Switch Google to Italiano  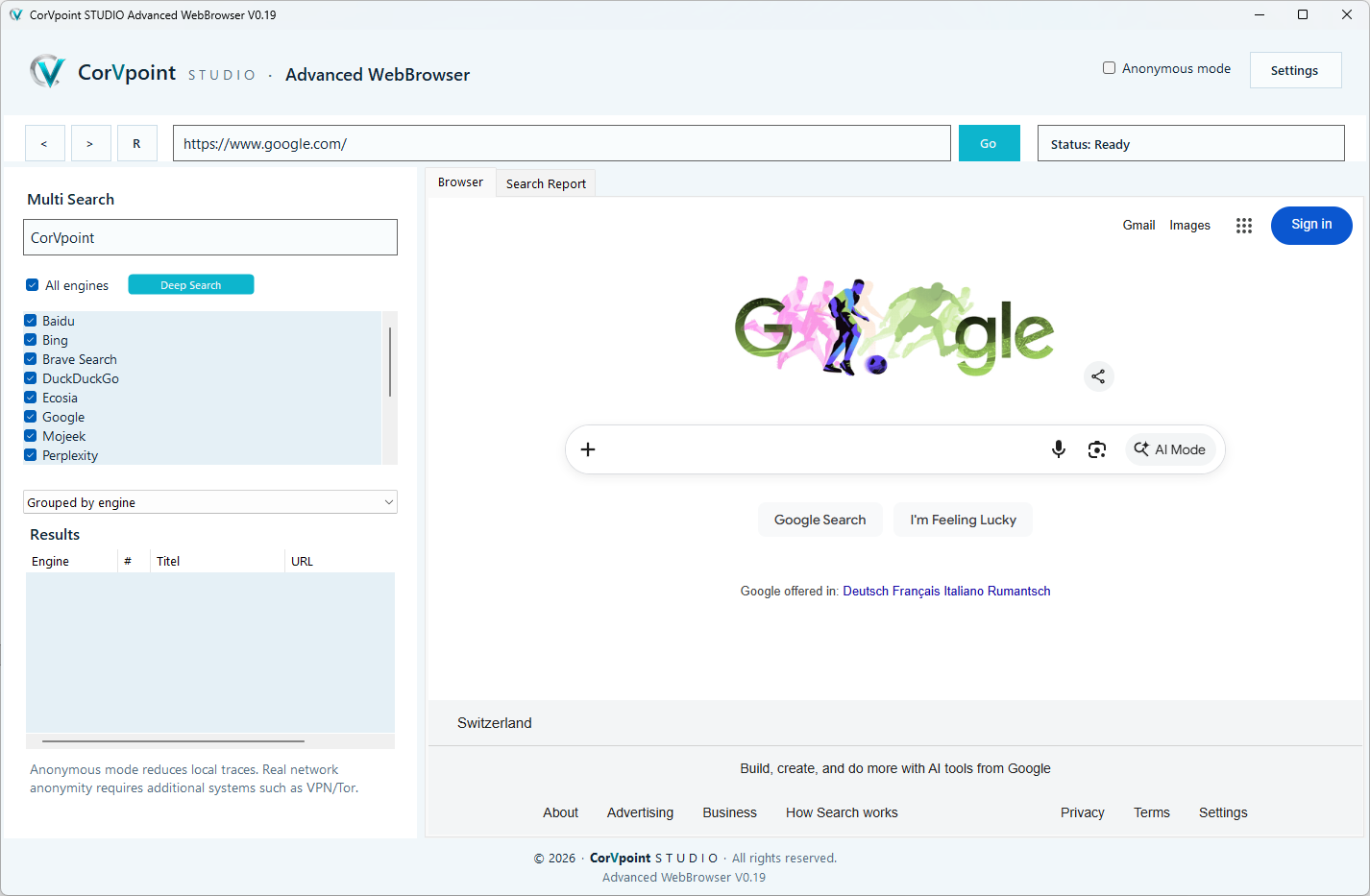pos(964,592)
